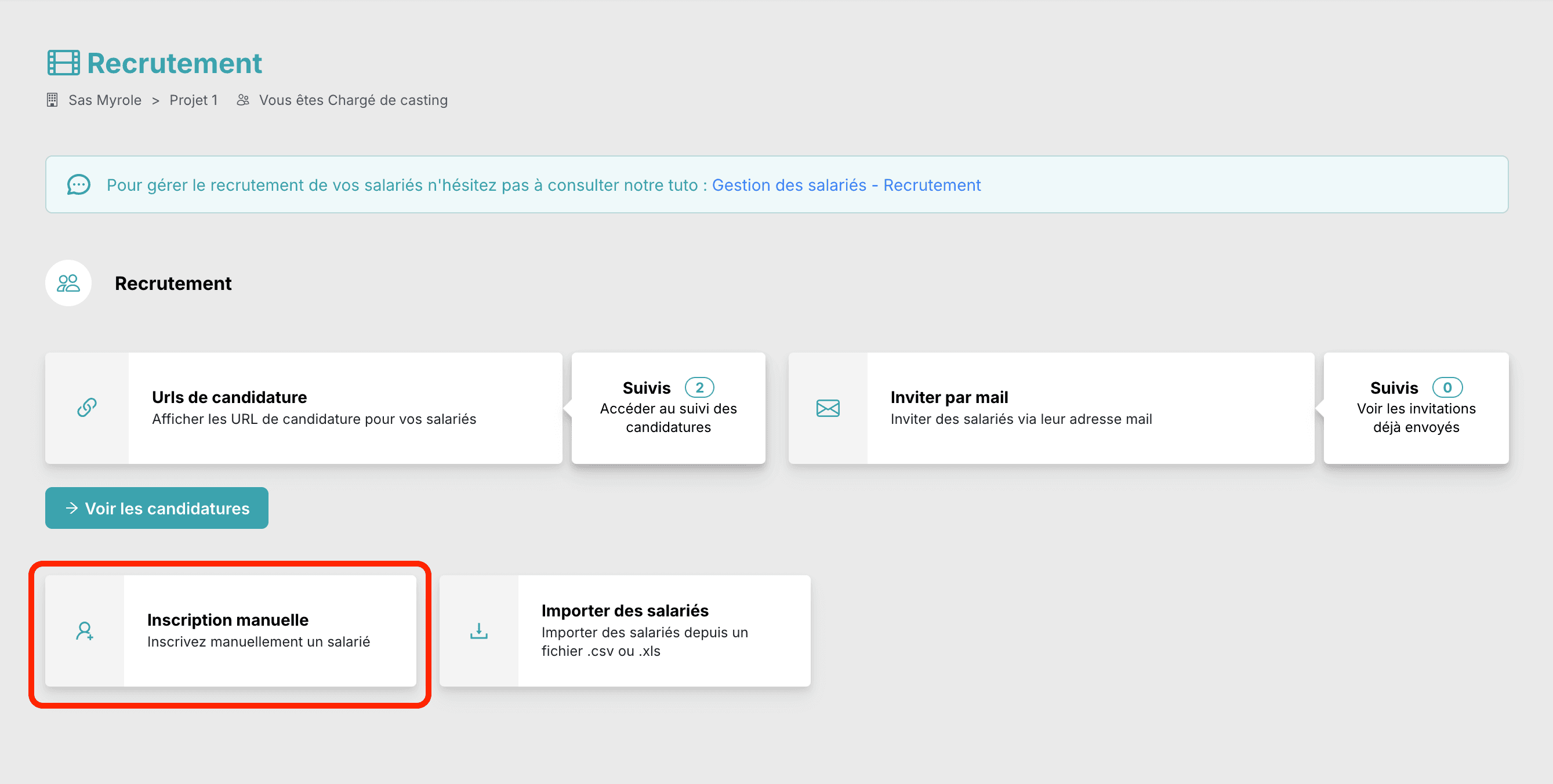Image resolution: width=1553 pixels, height=784 pixels.
Task: Open the Gestion des salariés - Recrutement tutorial link
Action: (x=846, y=185)
